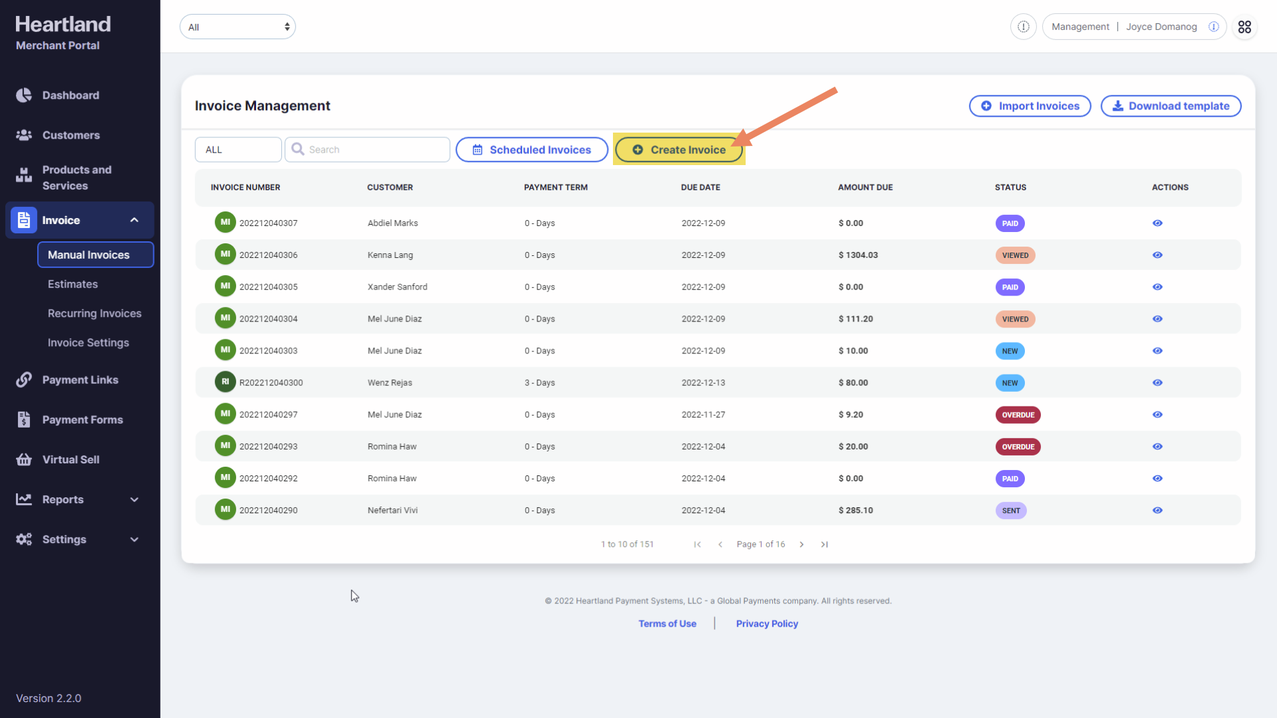The width and height of the screenshot is (1277, 718).
Task: Expand the Reports sidebar menu
Action: pos(134,500)
